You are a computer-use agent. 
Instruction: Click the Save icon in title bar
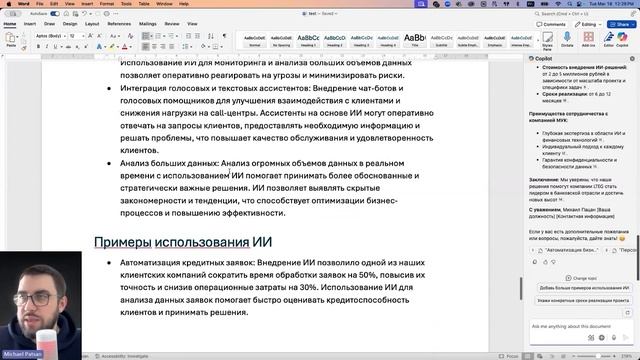[x=76, y=13]
